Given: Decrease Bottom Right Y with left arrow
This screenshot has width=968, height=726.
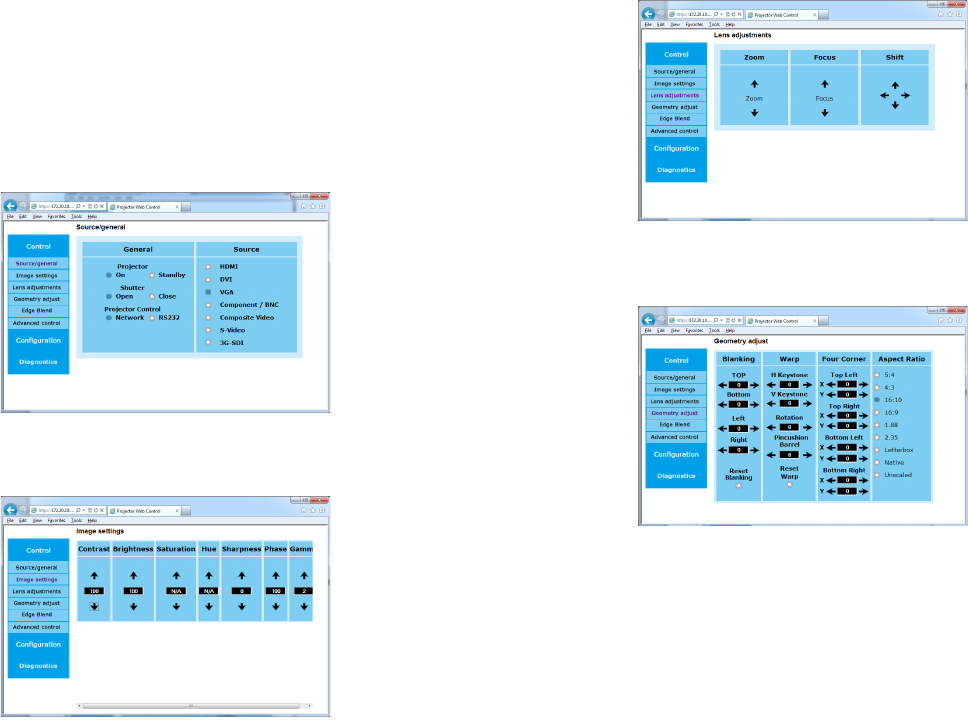Looking at the screenshot, I should point(831,491).
